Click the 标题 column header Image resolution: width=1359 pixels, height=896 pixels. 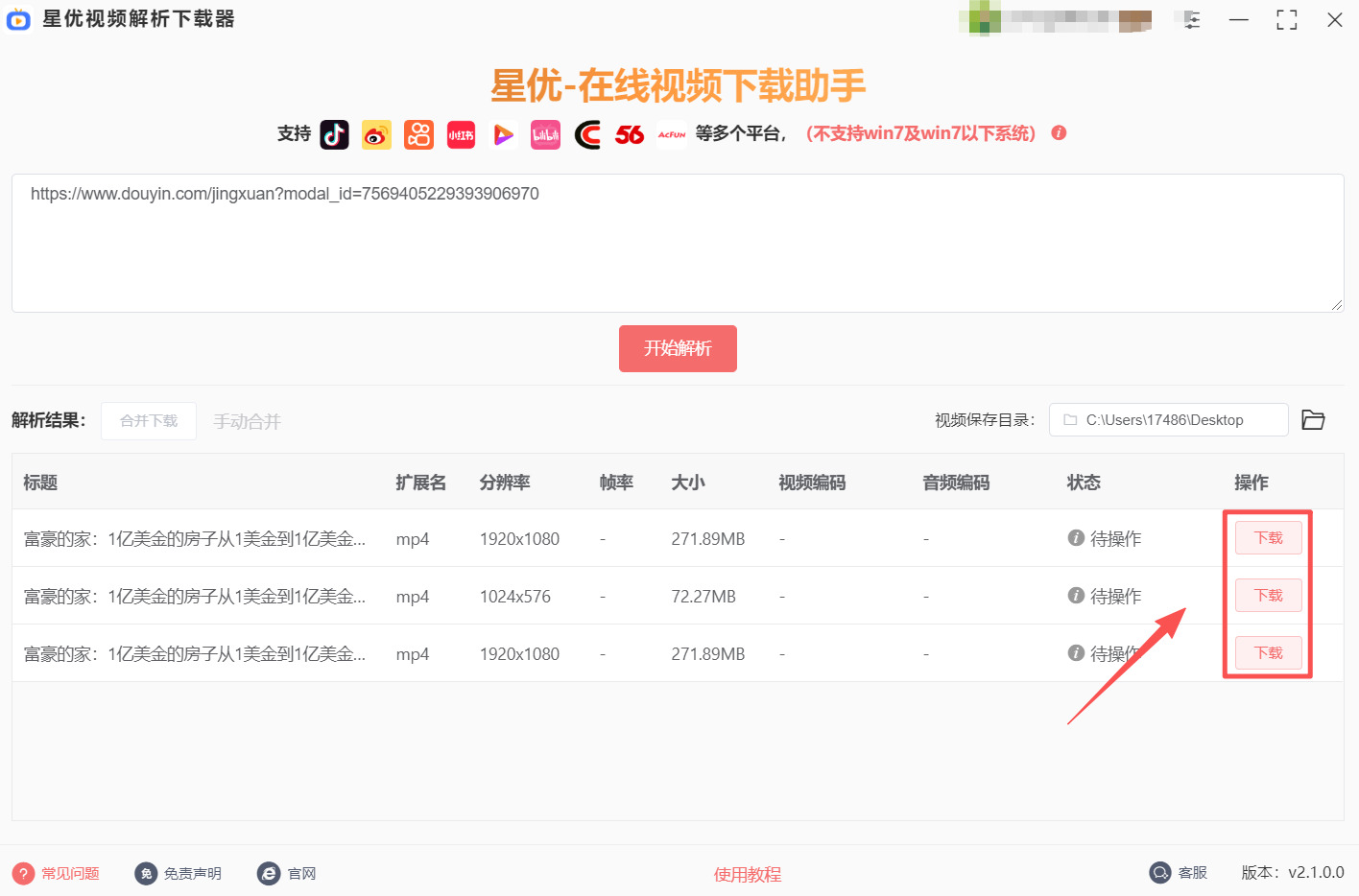tap(40, 483)
